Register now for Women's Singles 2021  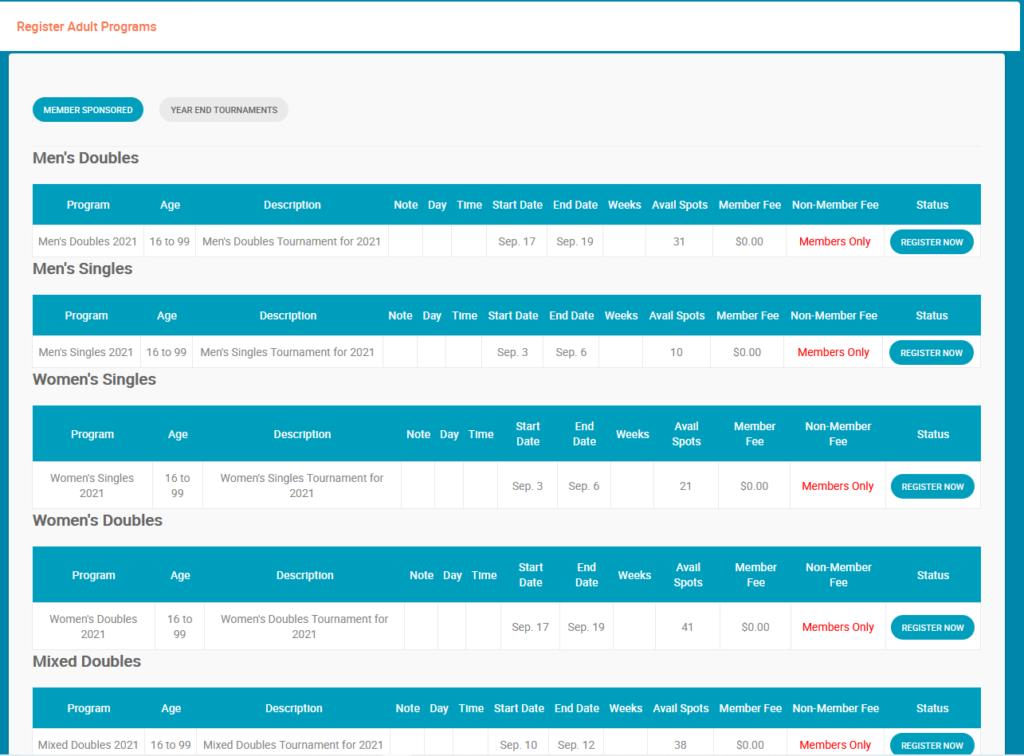point(933,486)
